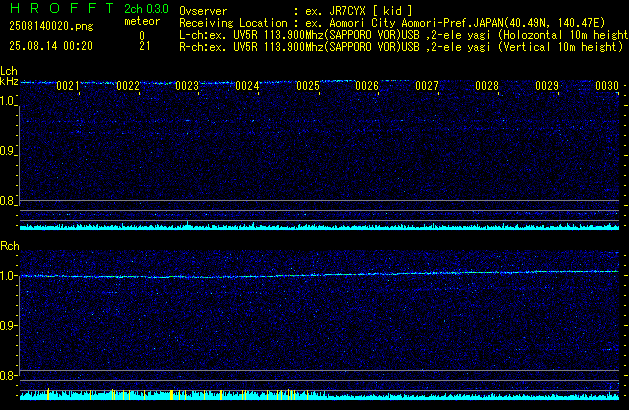Click the Lch cyan intensity bar graph
This screenshot has height=410, width=629.
pos(320,226)
